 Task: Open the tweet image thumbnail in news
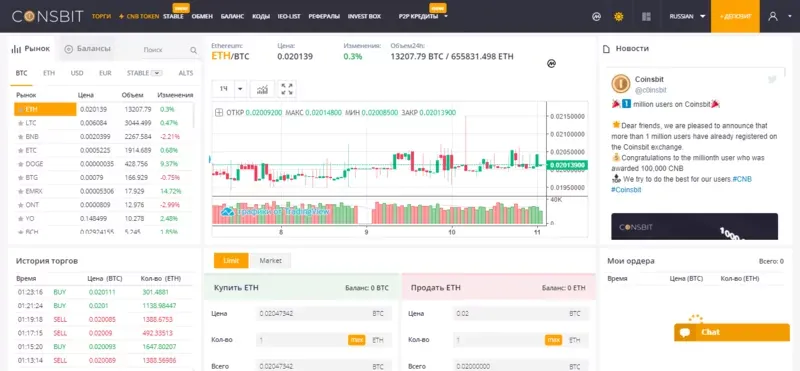pyautogui.click(x=694, y=227)
